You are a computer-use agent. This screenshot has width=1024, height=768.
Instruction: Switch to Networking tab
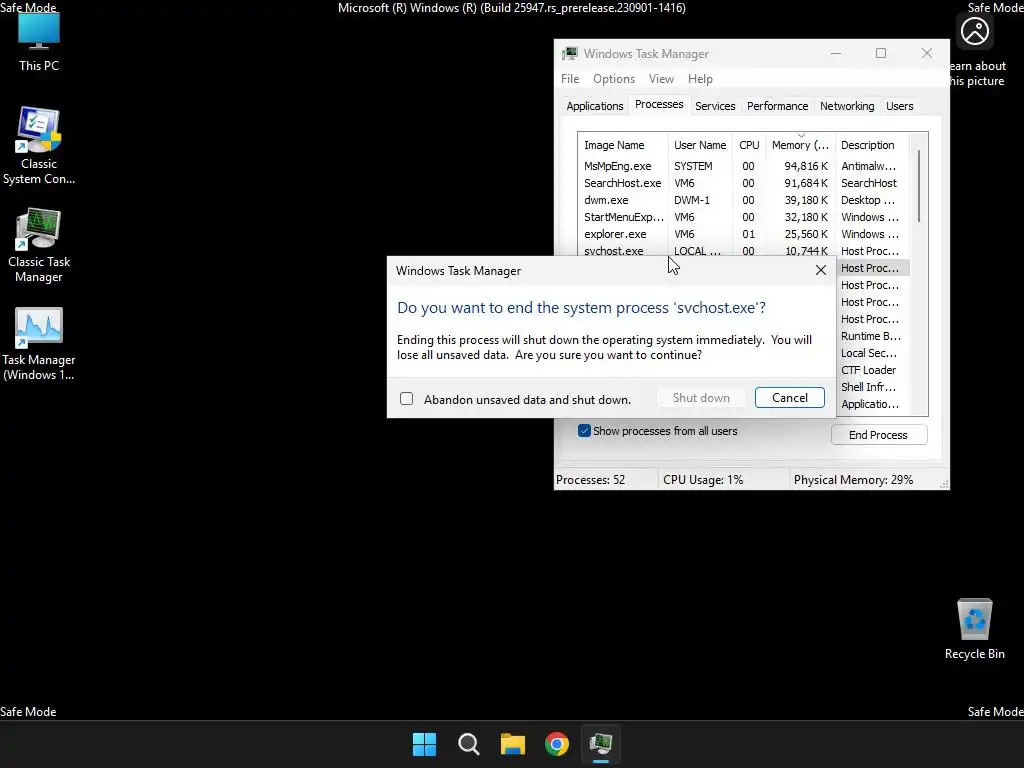click(x=847, y=106)
